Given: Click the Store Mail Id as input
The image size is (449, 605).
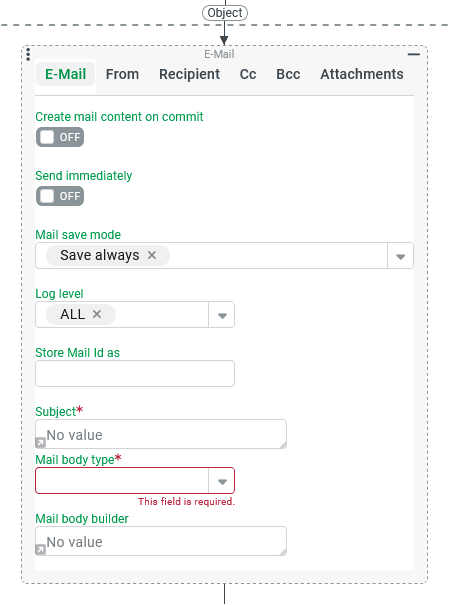Looking at the screenshot, I should click(x=135, y=373).
